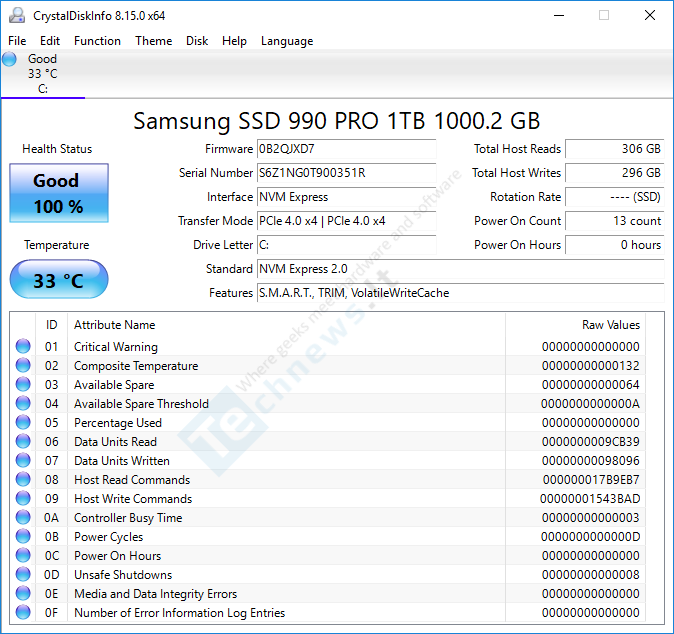Click the status orb for Critical Warning

tap(23, 346)
